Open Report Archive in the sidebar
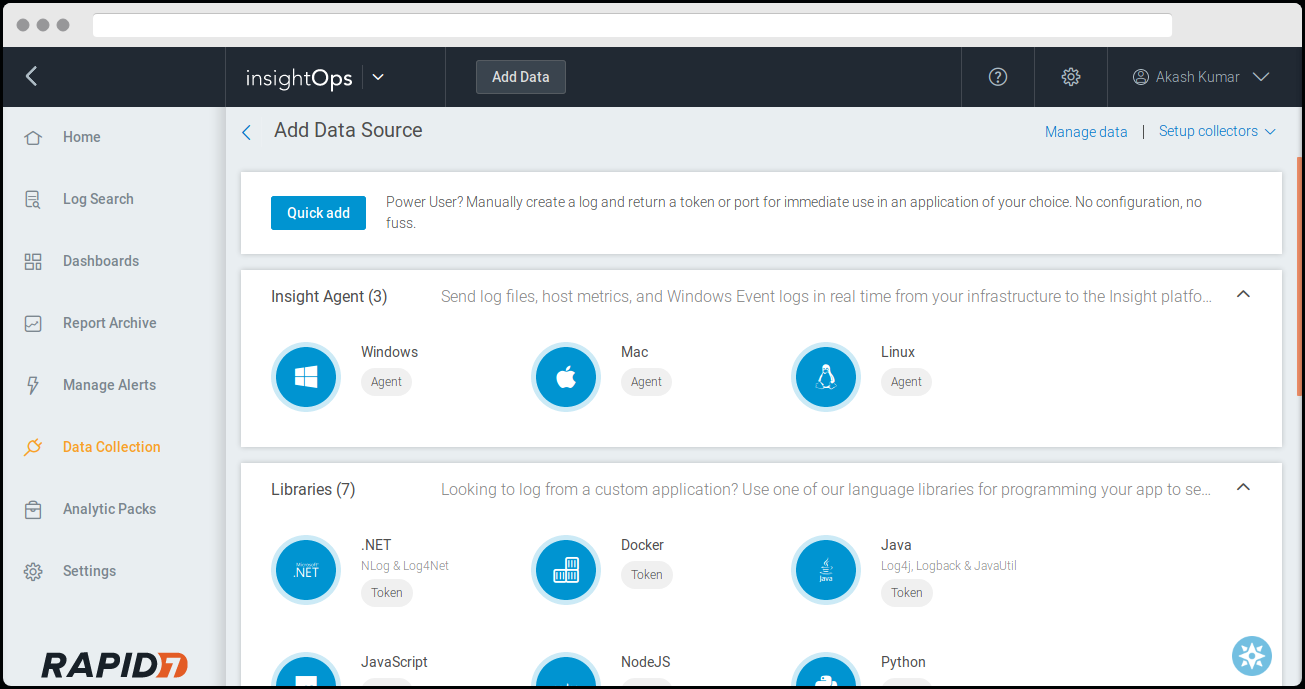Viewport: 1305px width, 689px height. [112, 323]
